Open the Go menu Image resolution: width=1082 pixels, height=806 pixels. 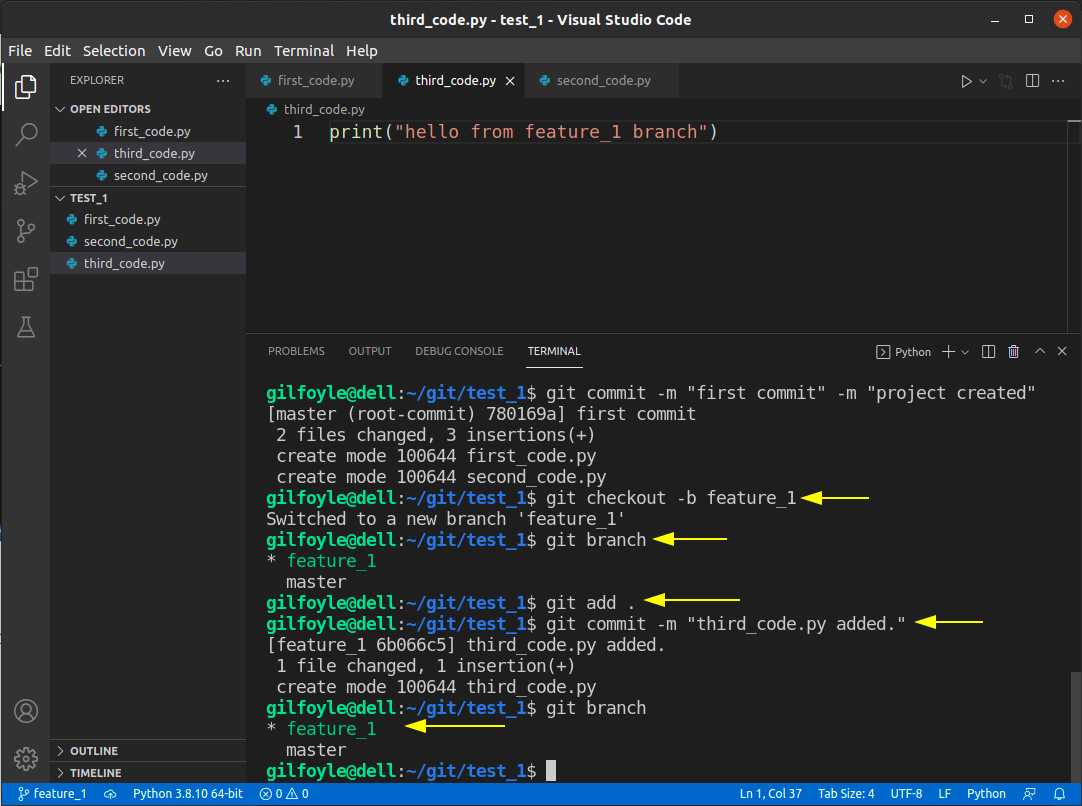pos(213,51)
